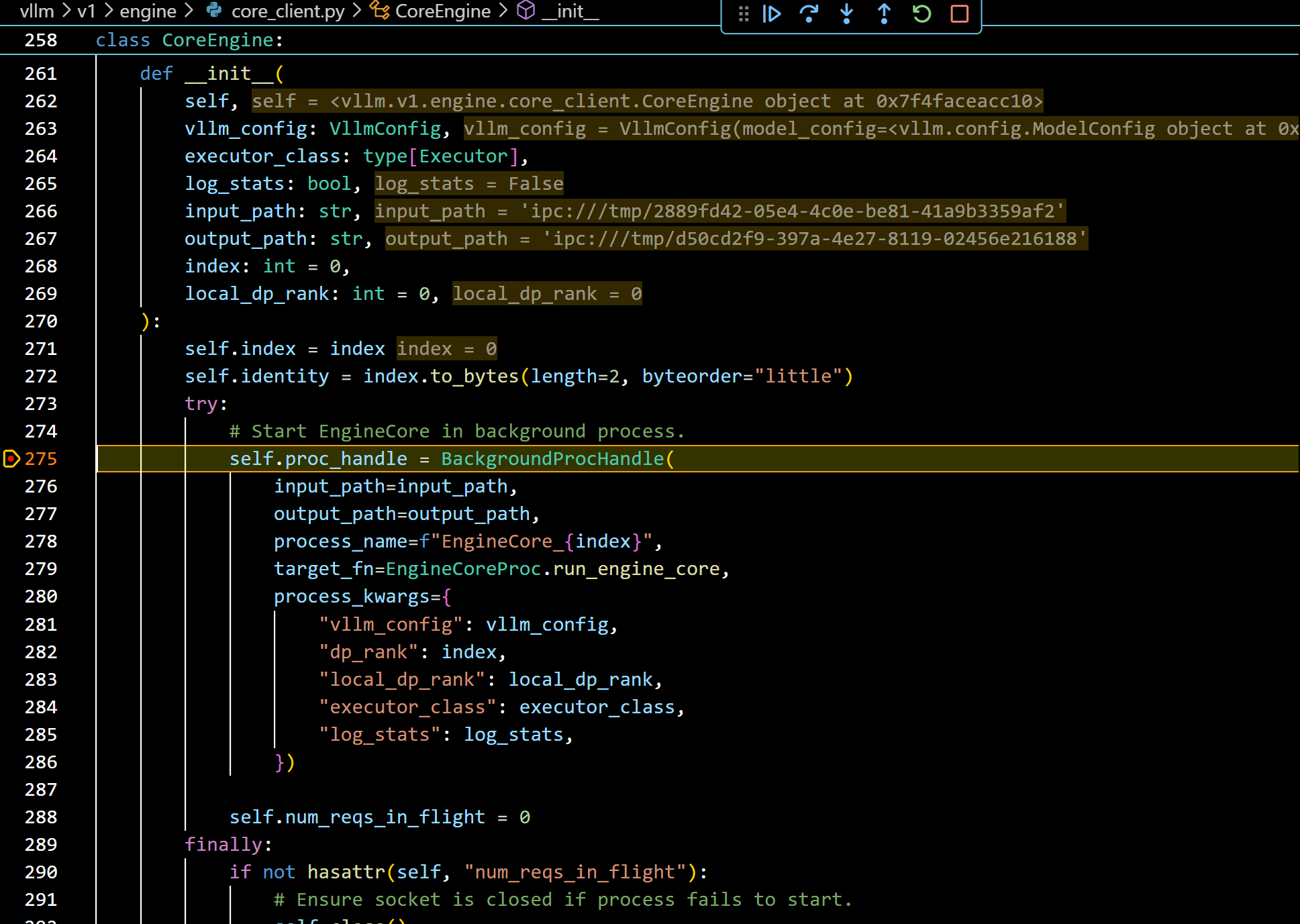Click the Step Over debug icon
Image resolution: width=1300 pixels, height=924 pixels.
pos(809,13)
